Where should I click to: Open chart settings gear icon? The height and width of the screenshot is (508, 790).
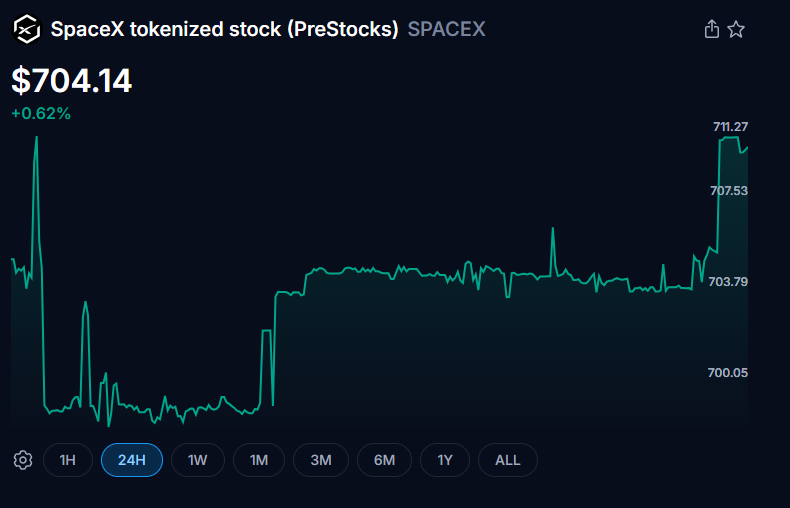(x=23, y=460)
